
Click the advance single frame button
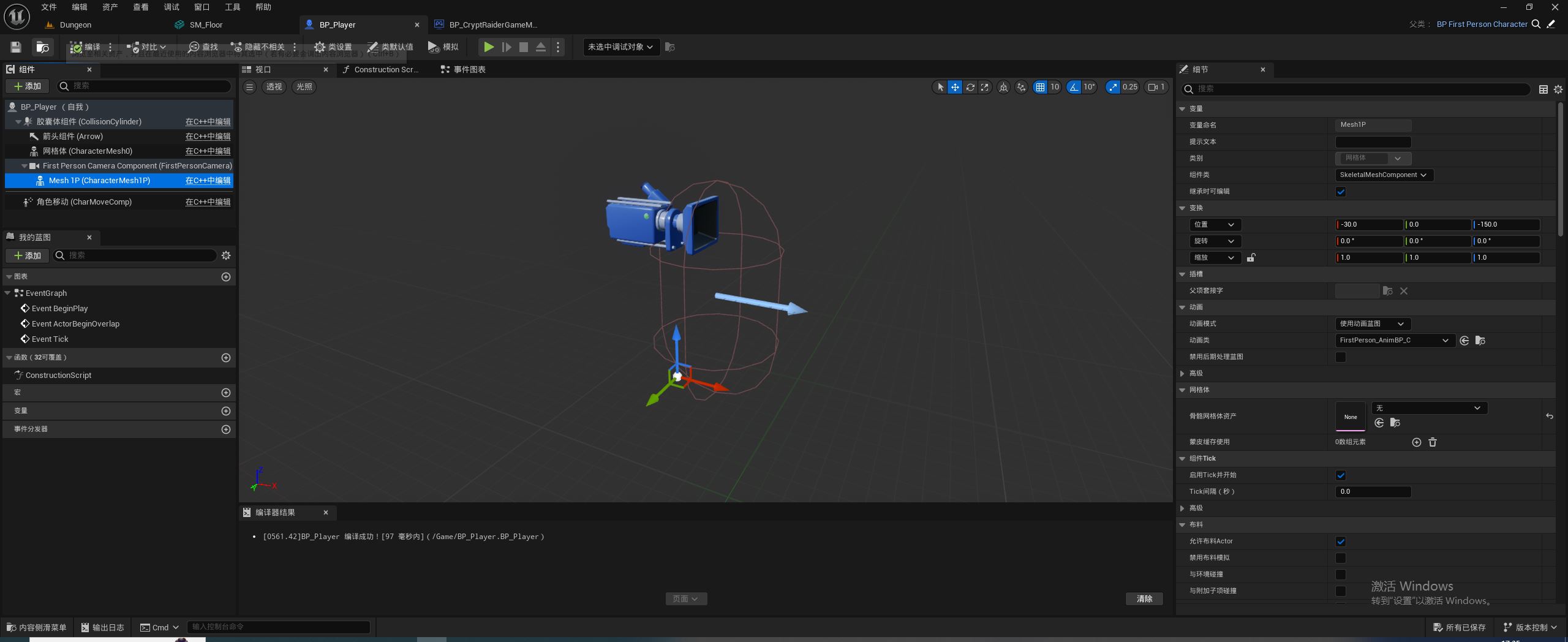[x=507, y=47]
